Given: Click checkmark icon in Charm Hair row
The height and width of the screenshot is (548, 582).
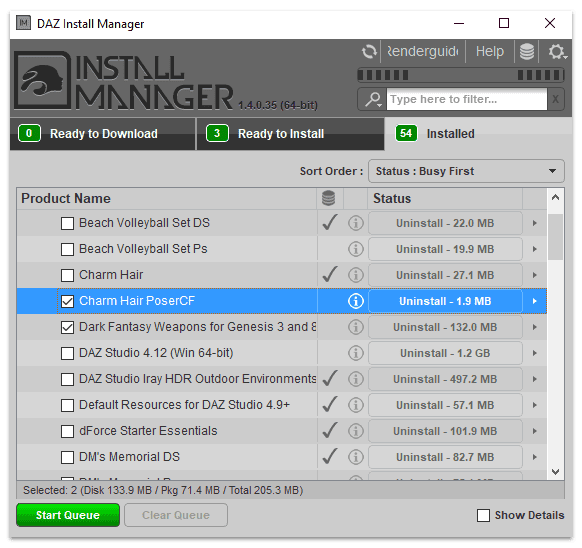Looking at the screenshot, I should 330,274.
